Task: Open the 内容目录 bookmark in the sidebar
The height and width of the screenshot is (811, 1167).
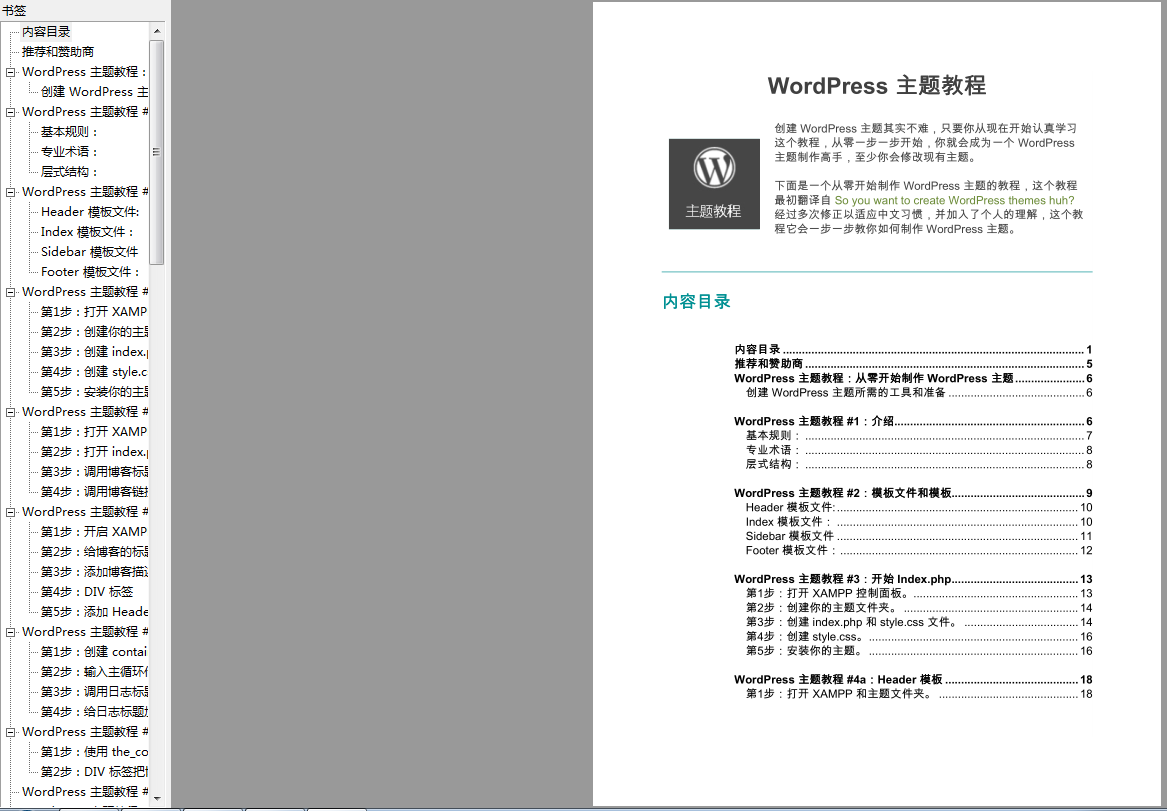Action: [x=46, y=31]
